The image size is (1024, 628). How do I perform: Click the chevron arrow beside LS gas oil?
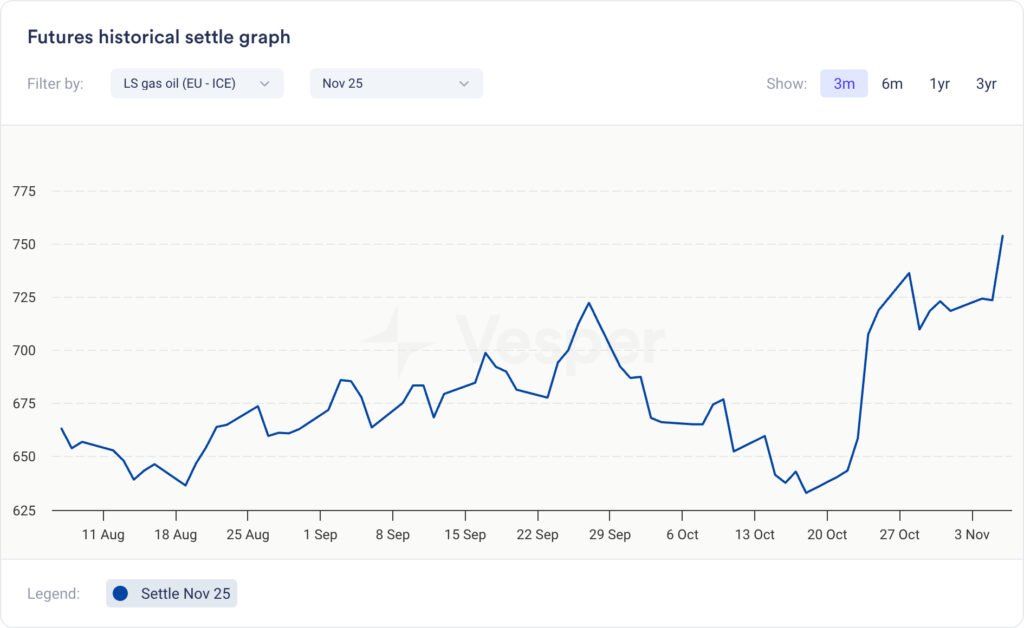click(x=265, y=84)
